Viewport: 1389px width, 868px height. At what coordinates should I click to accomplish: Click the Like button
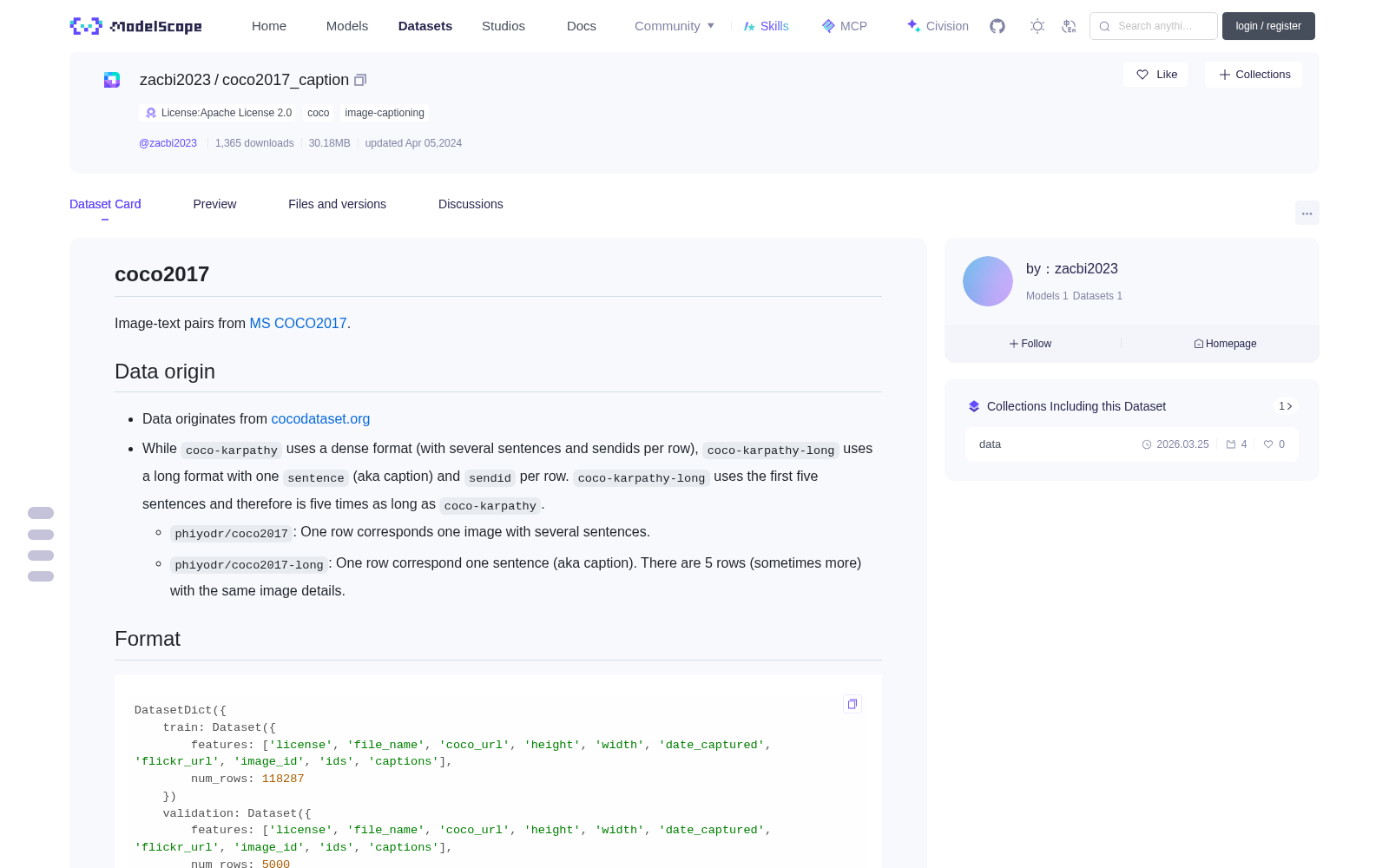coord(1155,75)
